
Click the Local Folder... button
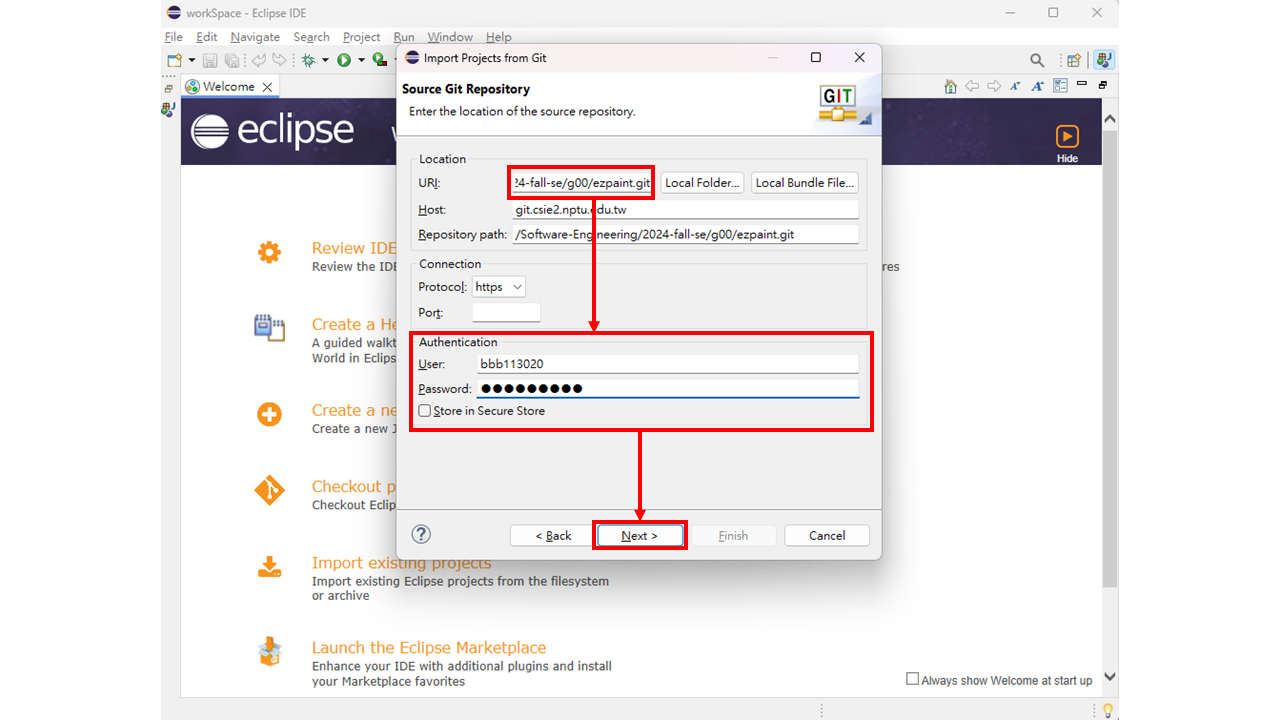click(702, 183)
